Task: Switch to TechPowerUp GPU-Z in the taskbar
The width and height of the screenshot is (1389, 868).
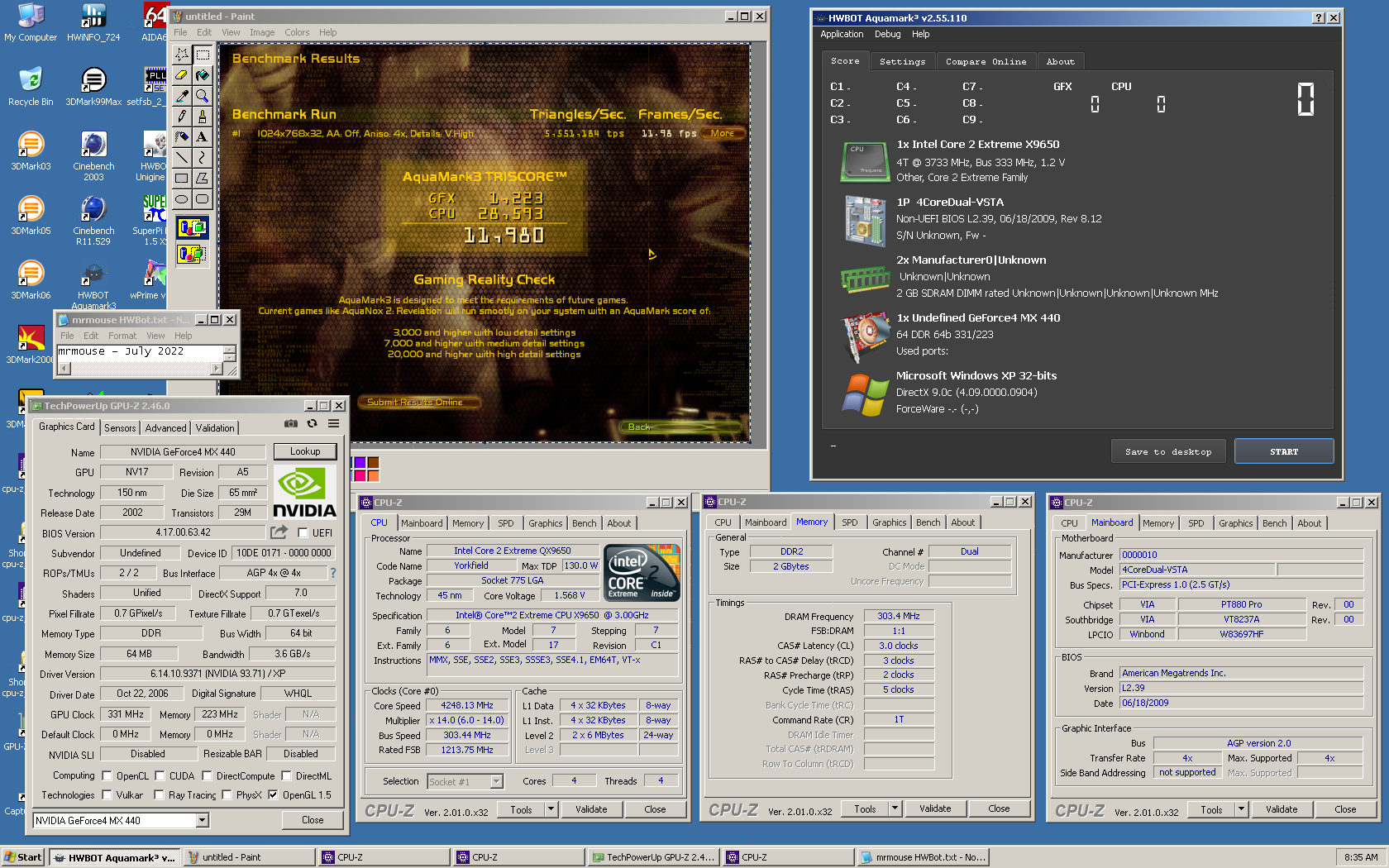Action: pos(653,857)
